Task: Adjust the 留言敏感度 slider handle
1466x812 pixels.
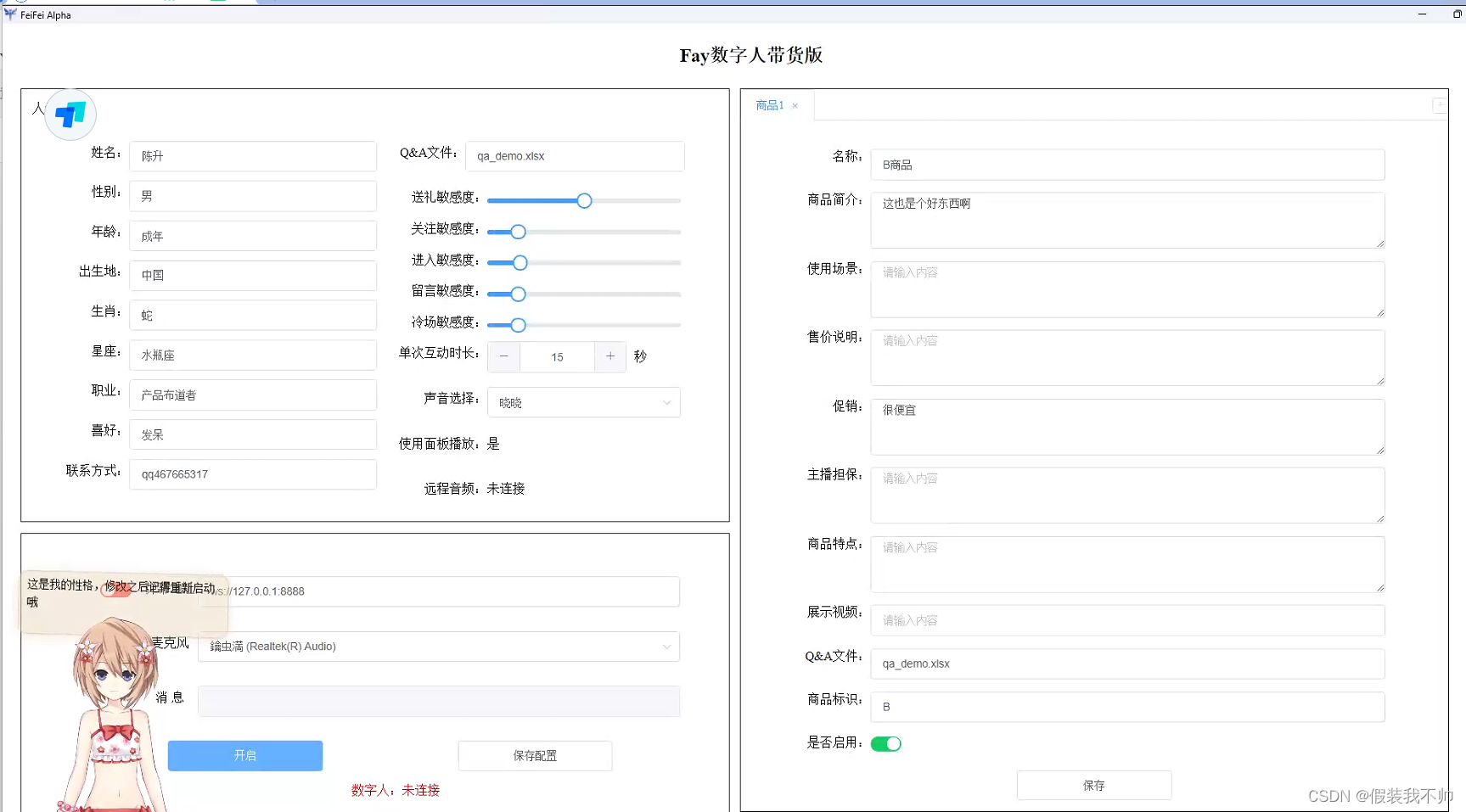Action: (x=518, y=294)
